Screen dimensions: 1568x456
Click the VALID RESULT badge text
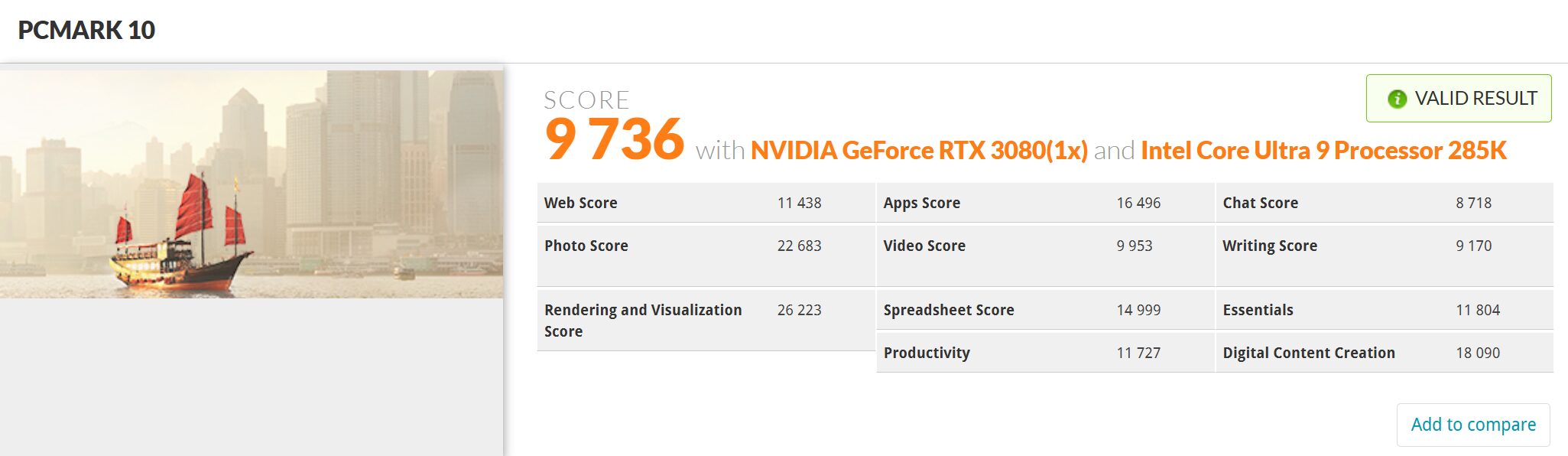click(1475, 99)
